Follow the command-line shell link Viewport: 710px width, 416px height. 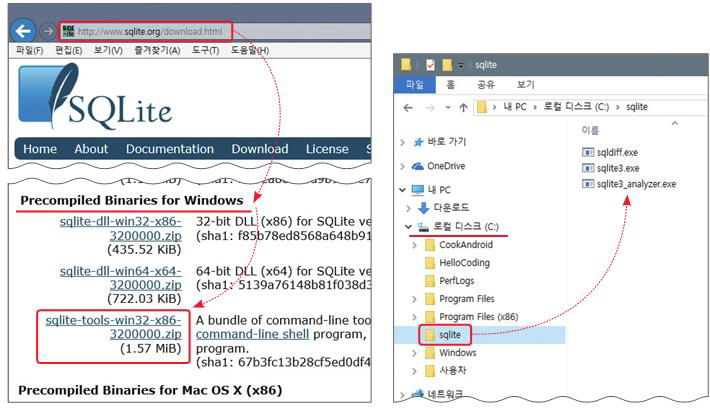pos(252,335)
